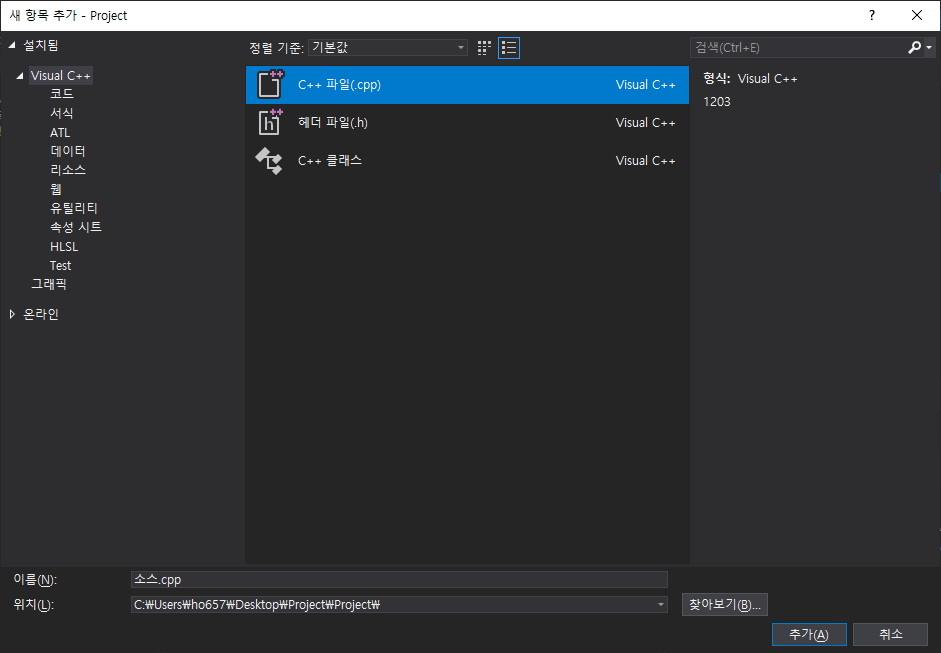Click the 찾아보기(B)... browse button
941x653 pixels.
click(724, 604)
